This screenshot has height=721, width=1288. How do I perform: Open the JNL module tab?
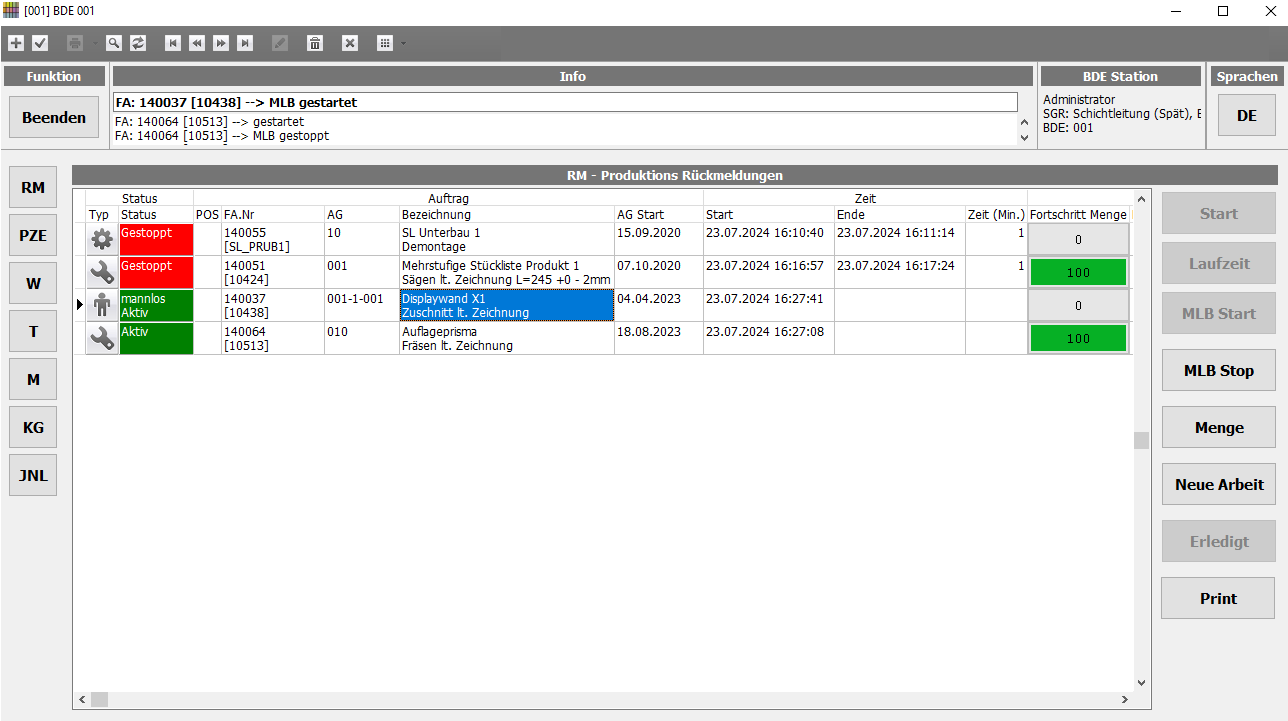click(33, 475)
